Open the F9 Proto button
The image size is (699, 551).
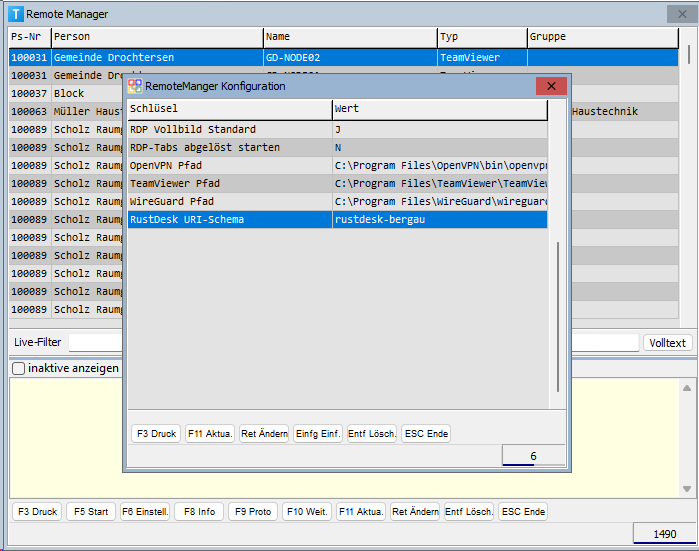253,512
